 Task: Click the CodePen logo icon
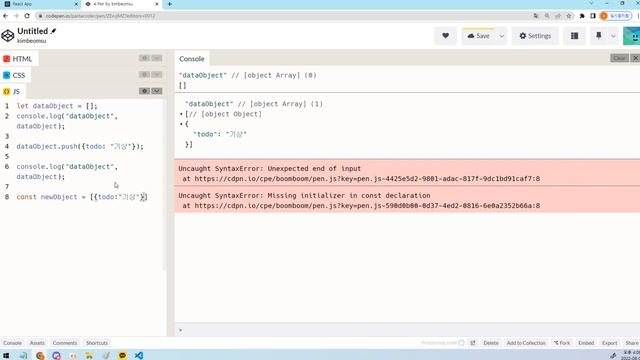point(7,36)
